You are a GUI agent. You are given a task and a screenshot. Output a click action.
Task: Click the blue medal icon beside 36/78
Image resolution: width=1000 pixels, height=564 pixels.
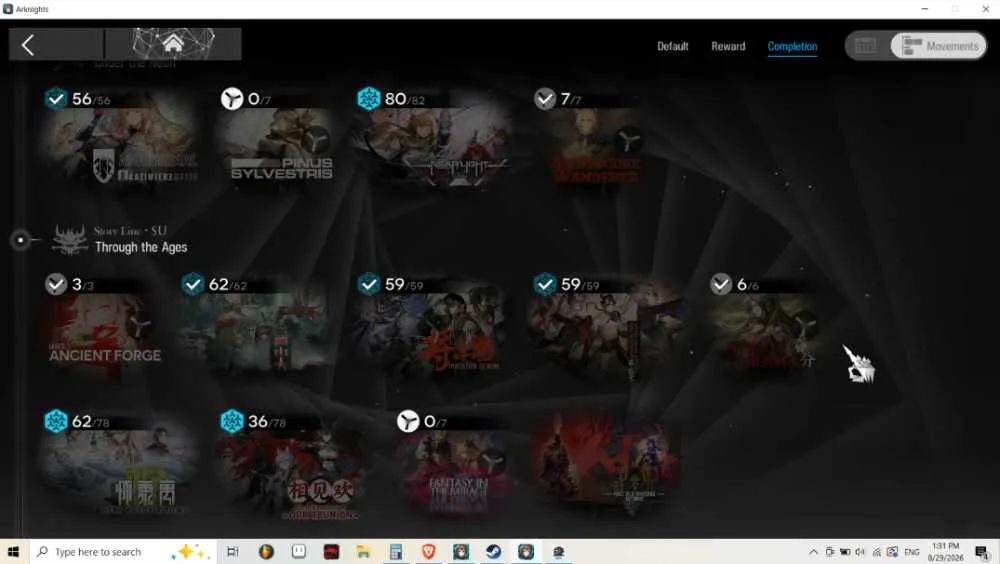[232, 421]
